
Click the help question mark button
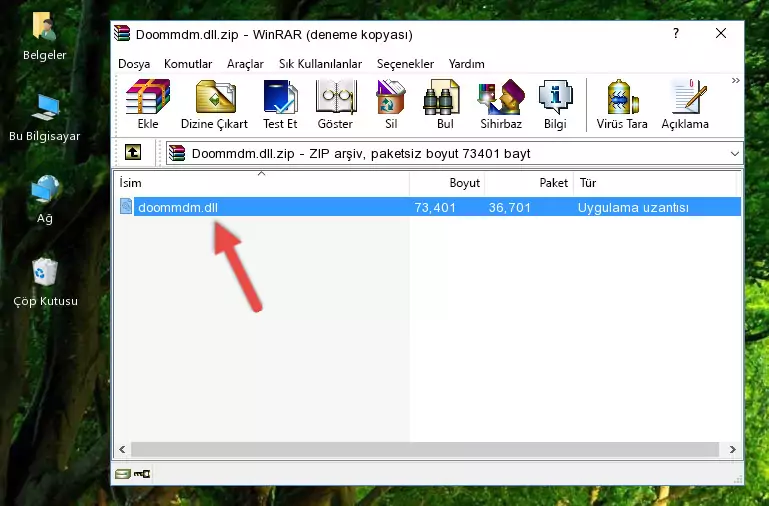click(676, 33)
